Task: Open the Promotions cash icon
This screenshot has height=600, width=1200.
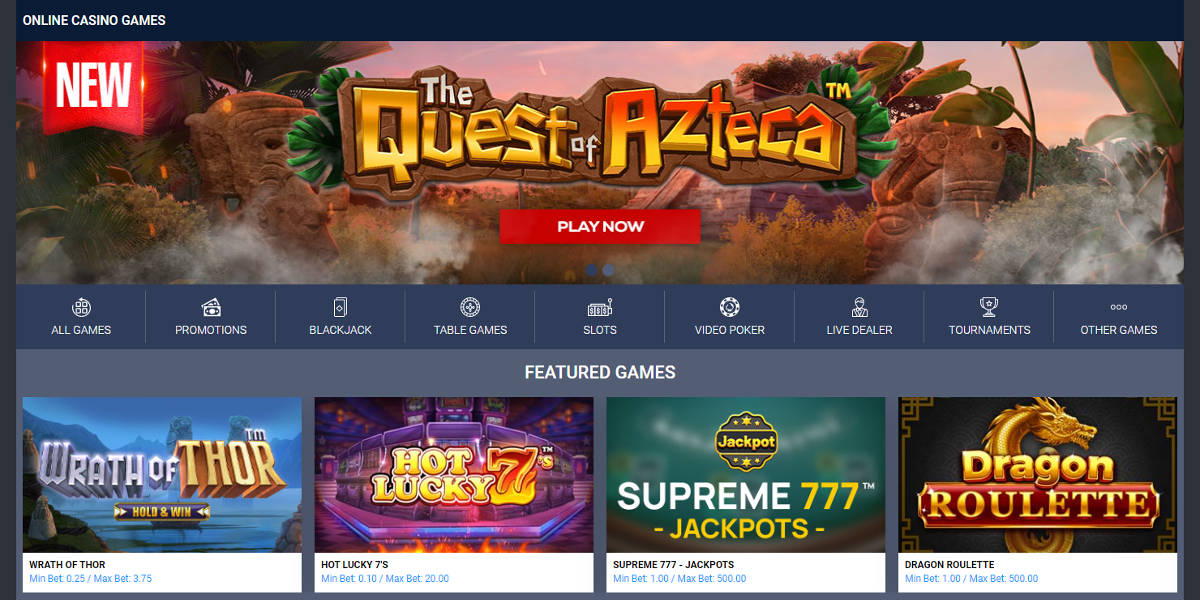Action: click(211, 307)
